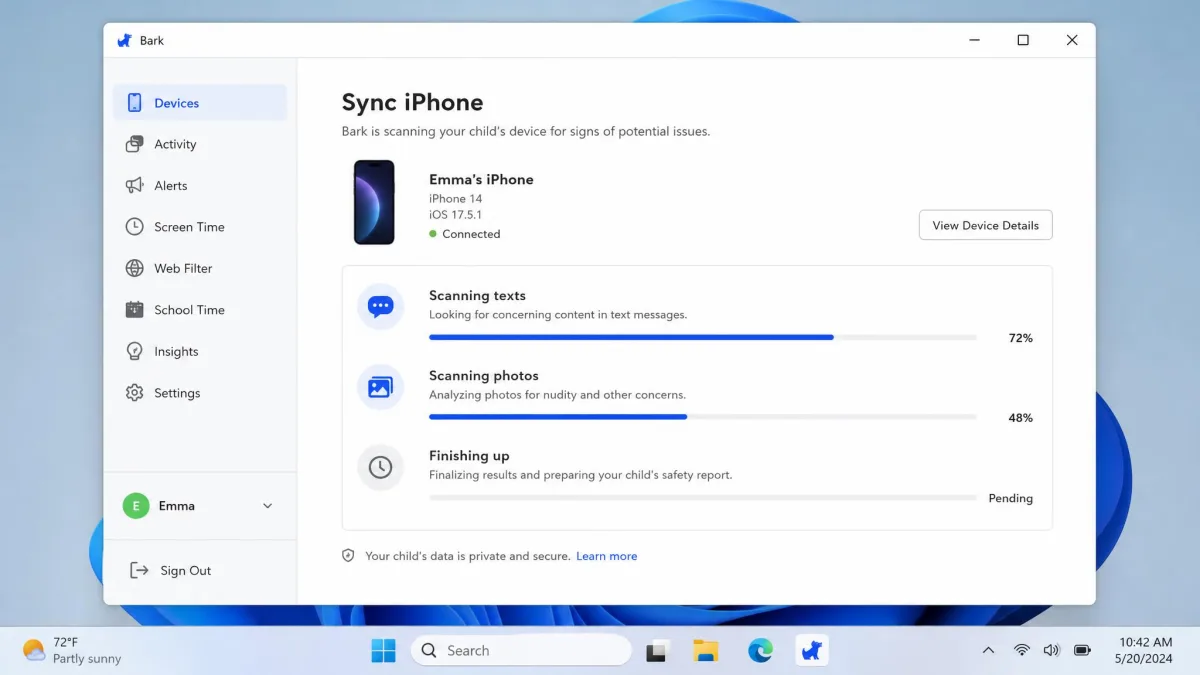Screen dimensions: 1200x675
Task: Click Emma's green avatar circle
Action: coord(136,506)
